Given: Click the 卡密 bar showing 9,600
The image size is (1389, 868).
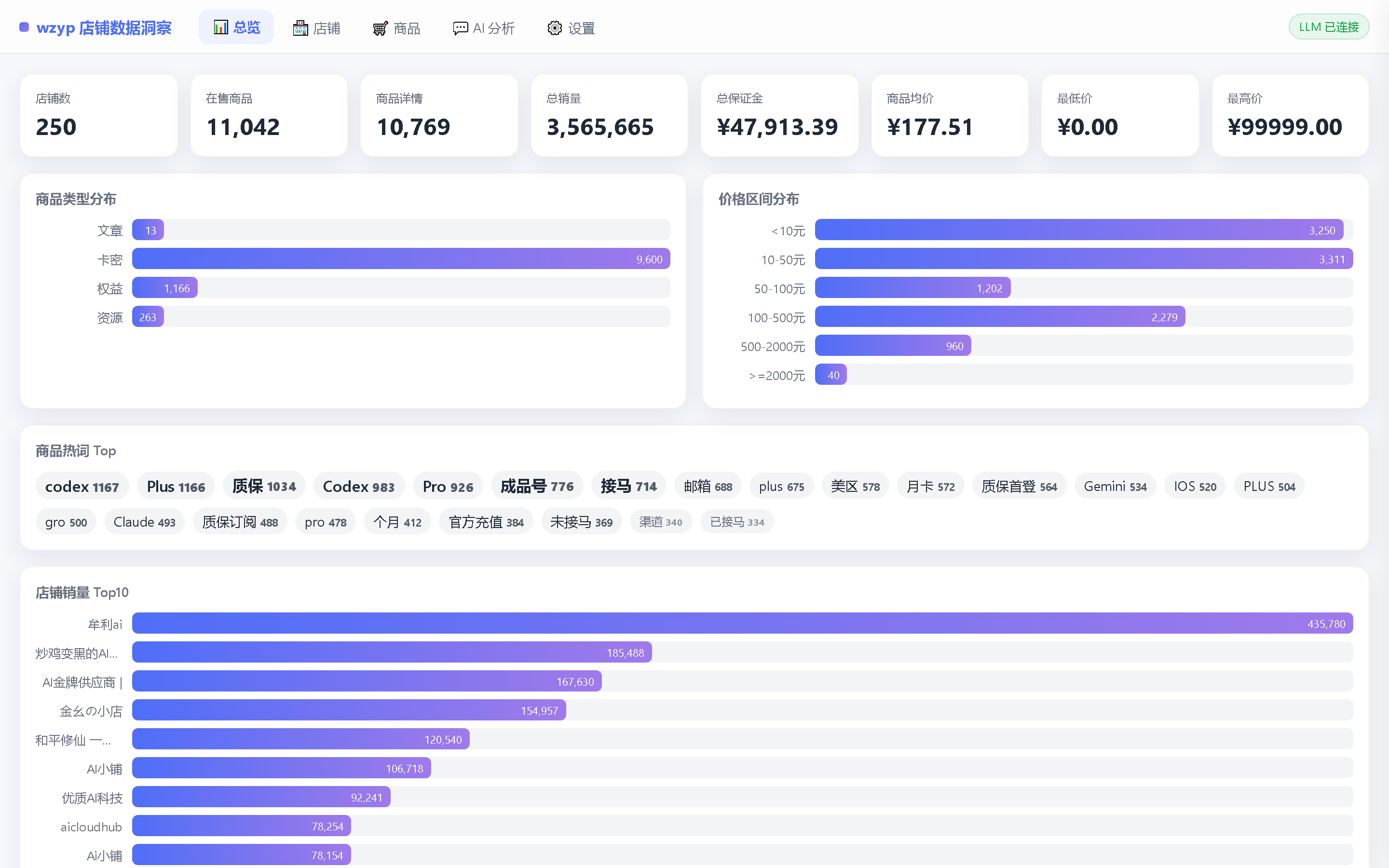Looking at the screenshot, I should tap(401, 259).
